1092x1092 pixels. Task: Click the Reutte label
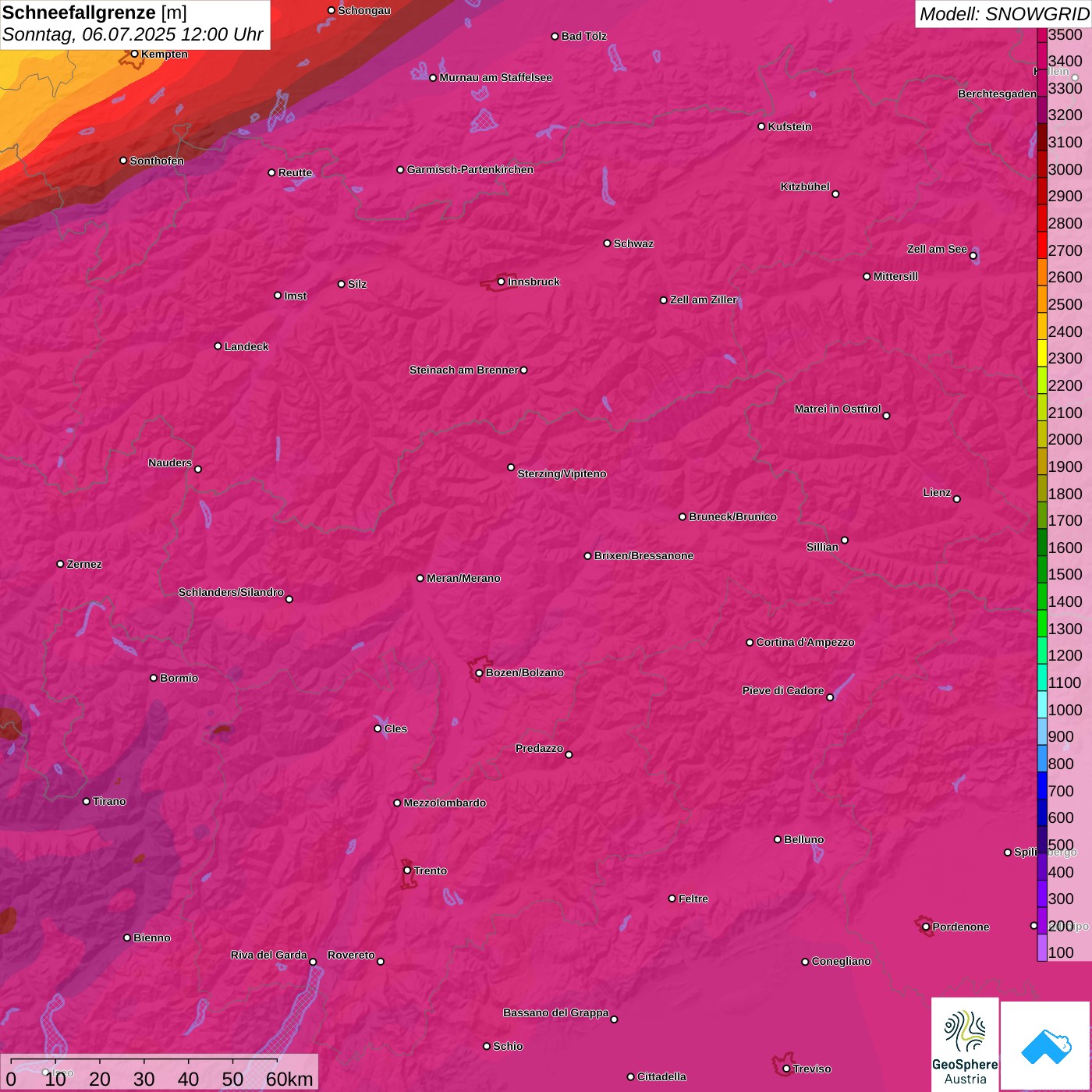click(295, 172)
